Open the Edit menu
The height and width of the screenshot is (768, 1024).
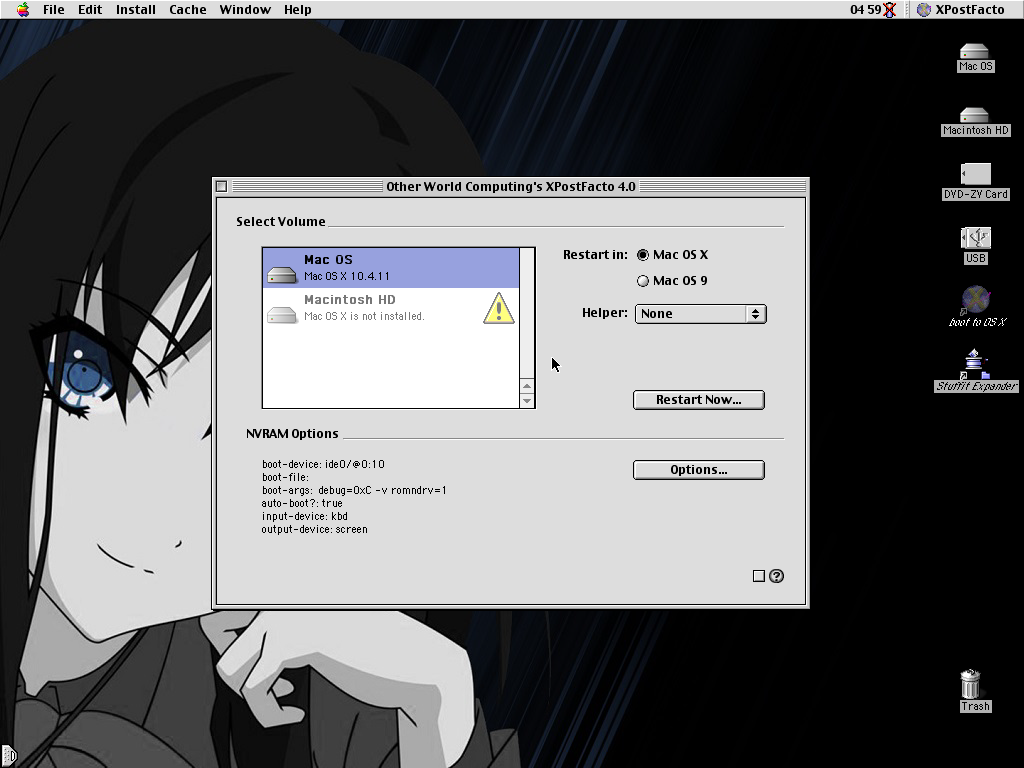pyautogui.click(x=90, y=9)
